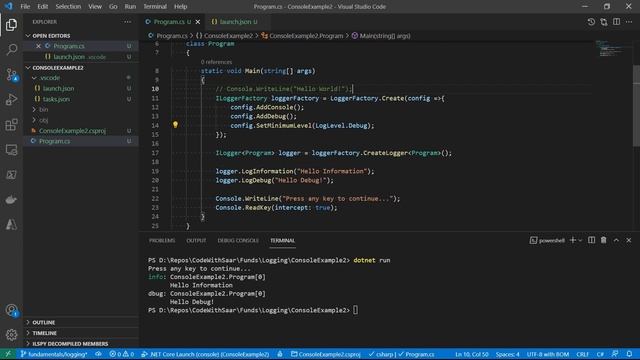
Task: Open launch.json under .vscode folder
Action: 58,89
